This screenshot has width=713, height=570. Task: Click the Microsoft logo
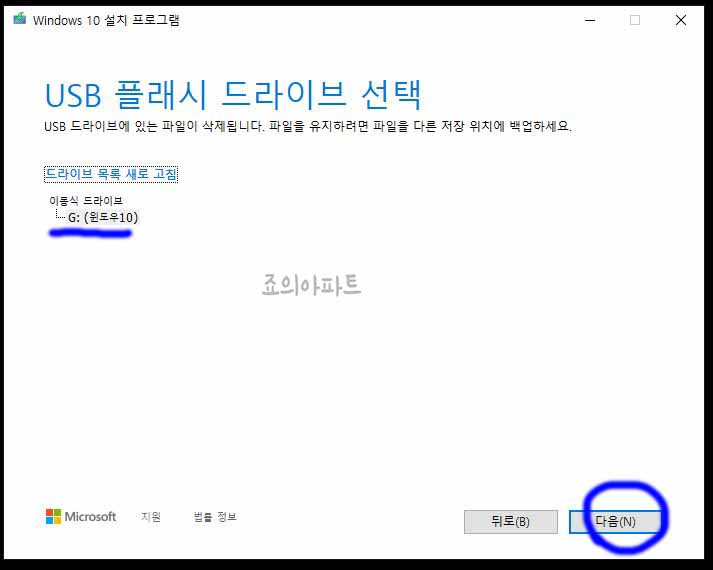coord(81,516)
